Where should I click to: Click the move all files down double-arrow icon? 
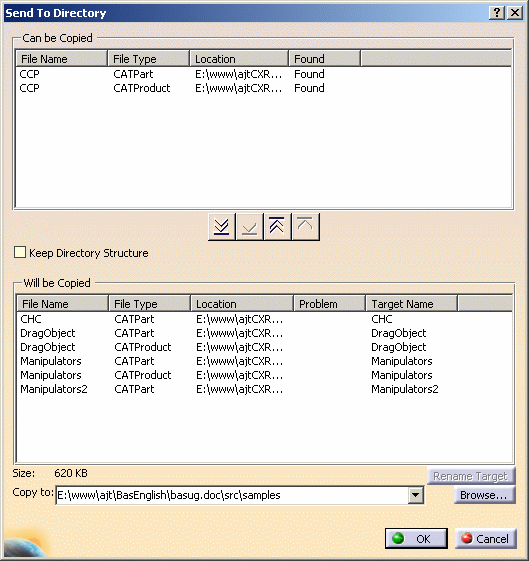(x=221, y=226)
